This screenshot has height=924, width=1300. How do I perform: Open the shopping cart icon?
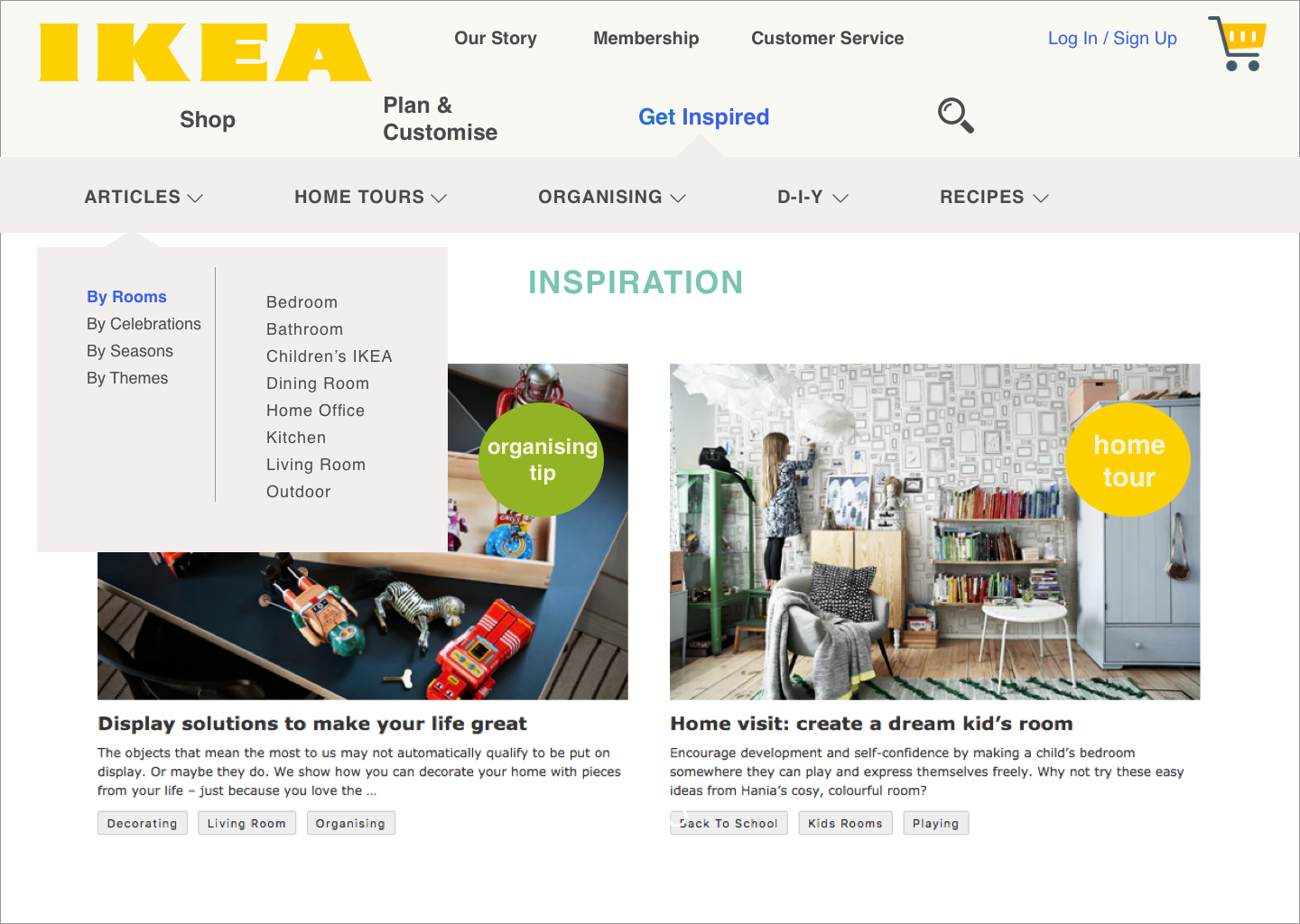point(1238,43)
